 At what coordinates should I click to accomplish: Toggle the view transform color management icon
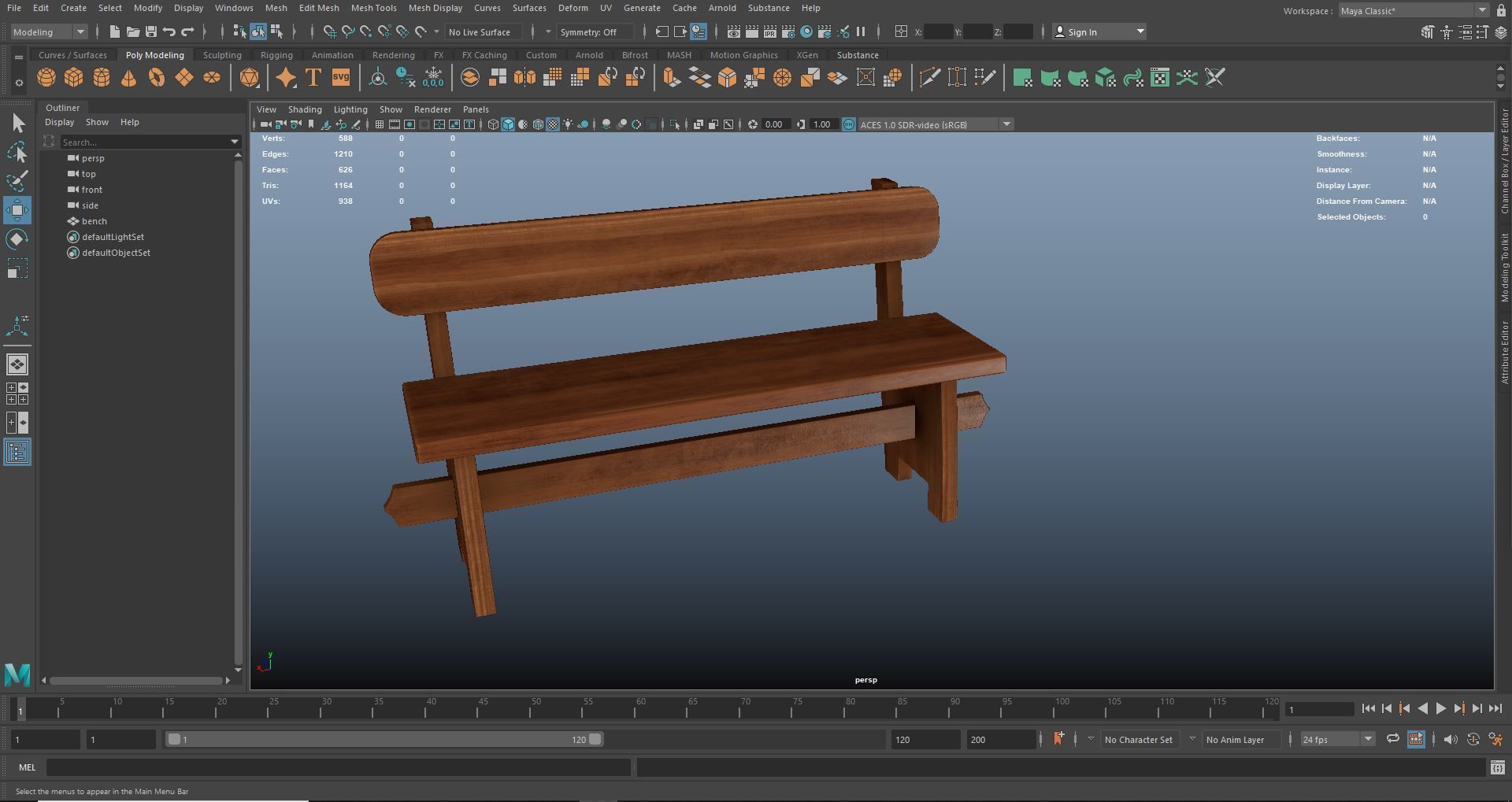click(849, 124)
